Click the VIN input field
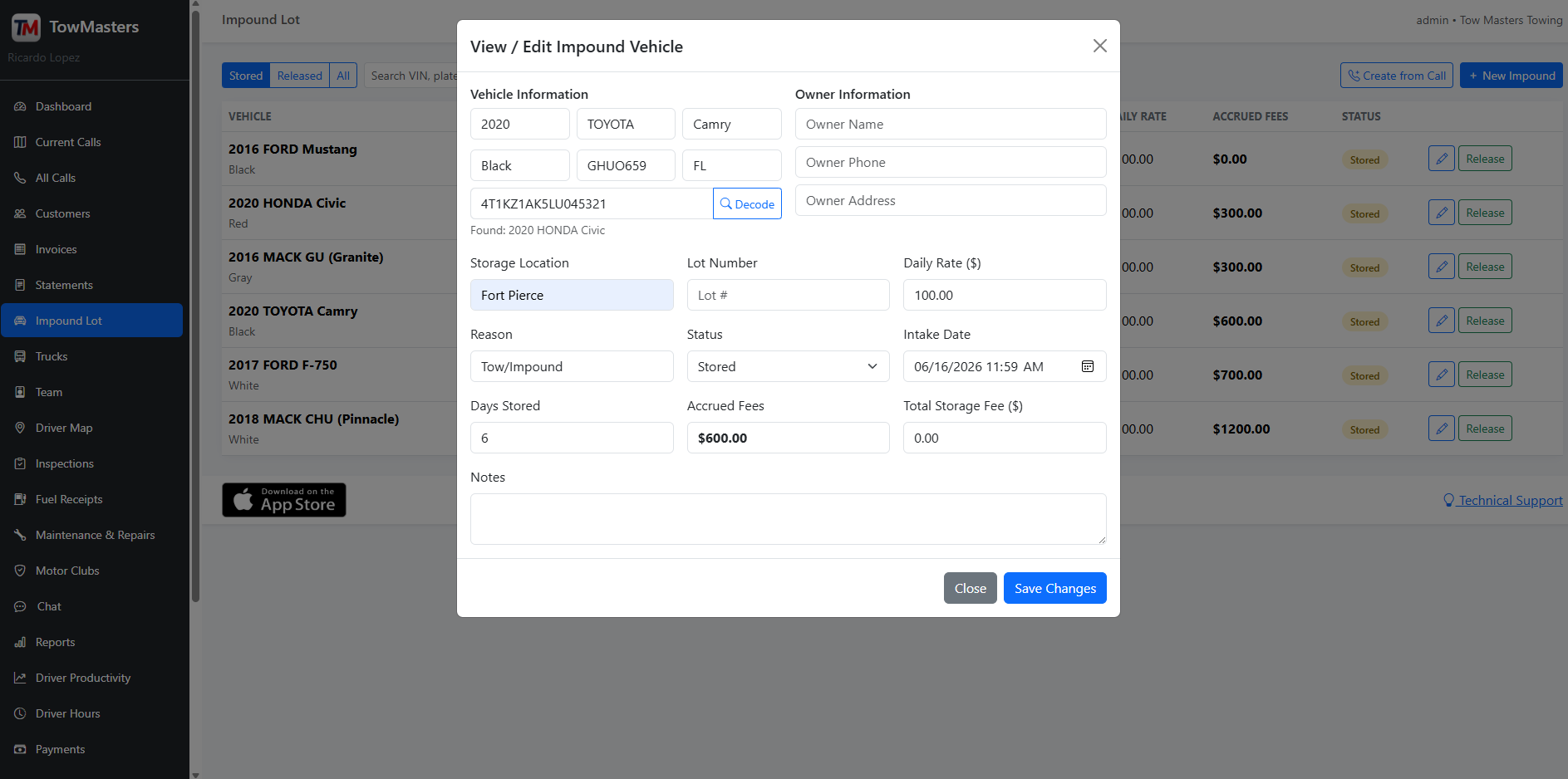1568x779 pixels. [592, 203]
